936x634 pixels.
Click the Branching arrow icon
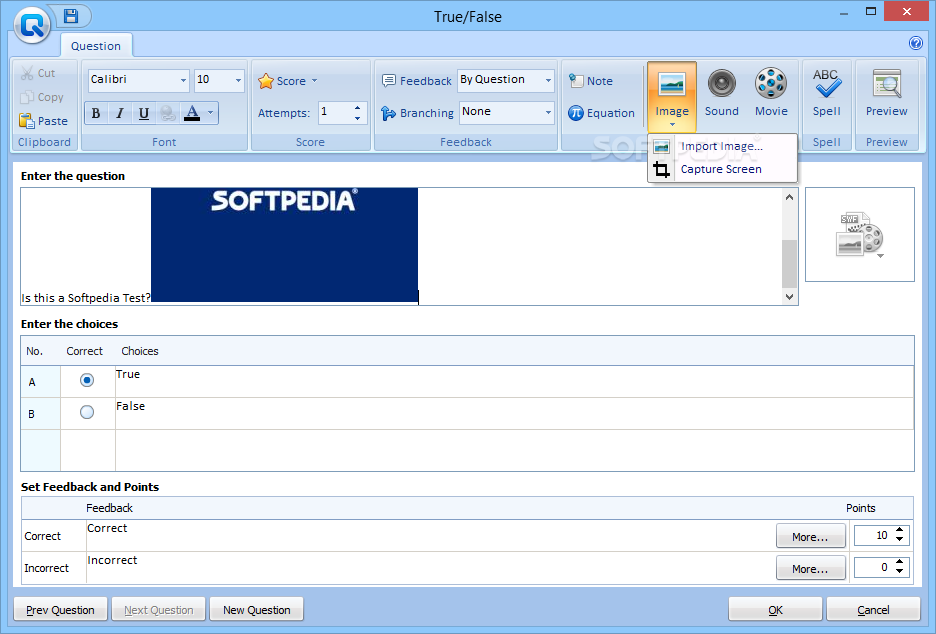[389, 113]
